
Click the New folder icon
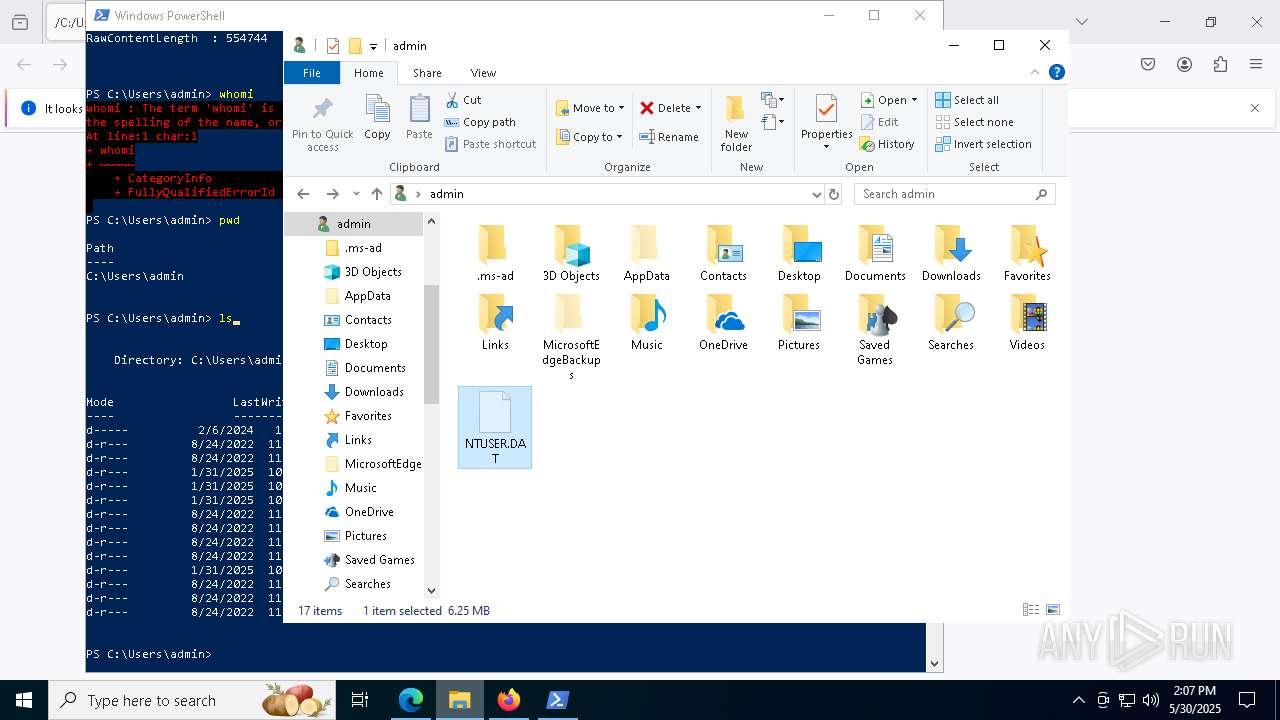(x=736, y=123)
